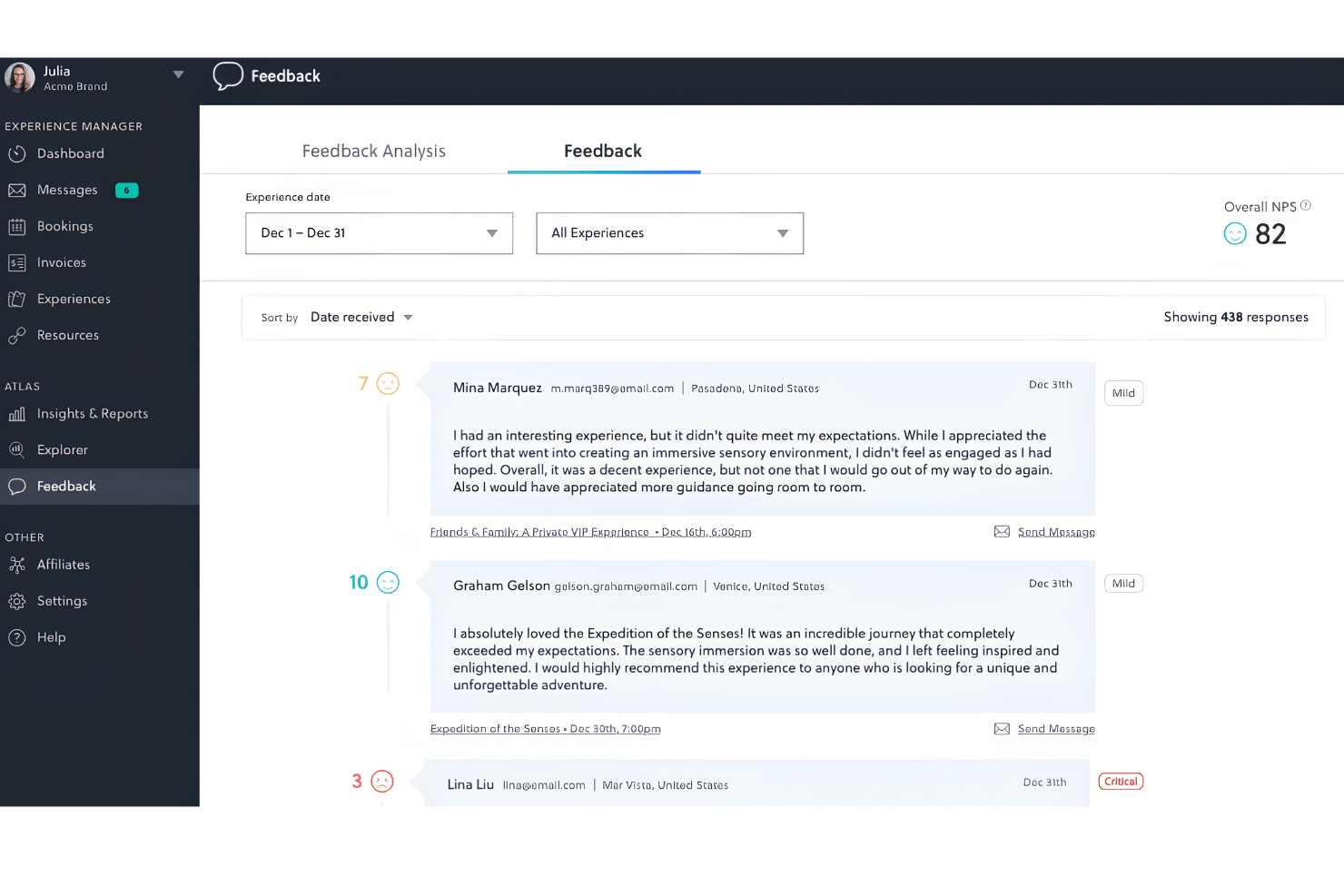
Task: Open Resources in the sidebar
Action: pos(68,335)
